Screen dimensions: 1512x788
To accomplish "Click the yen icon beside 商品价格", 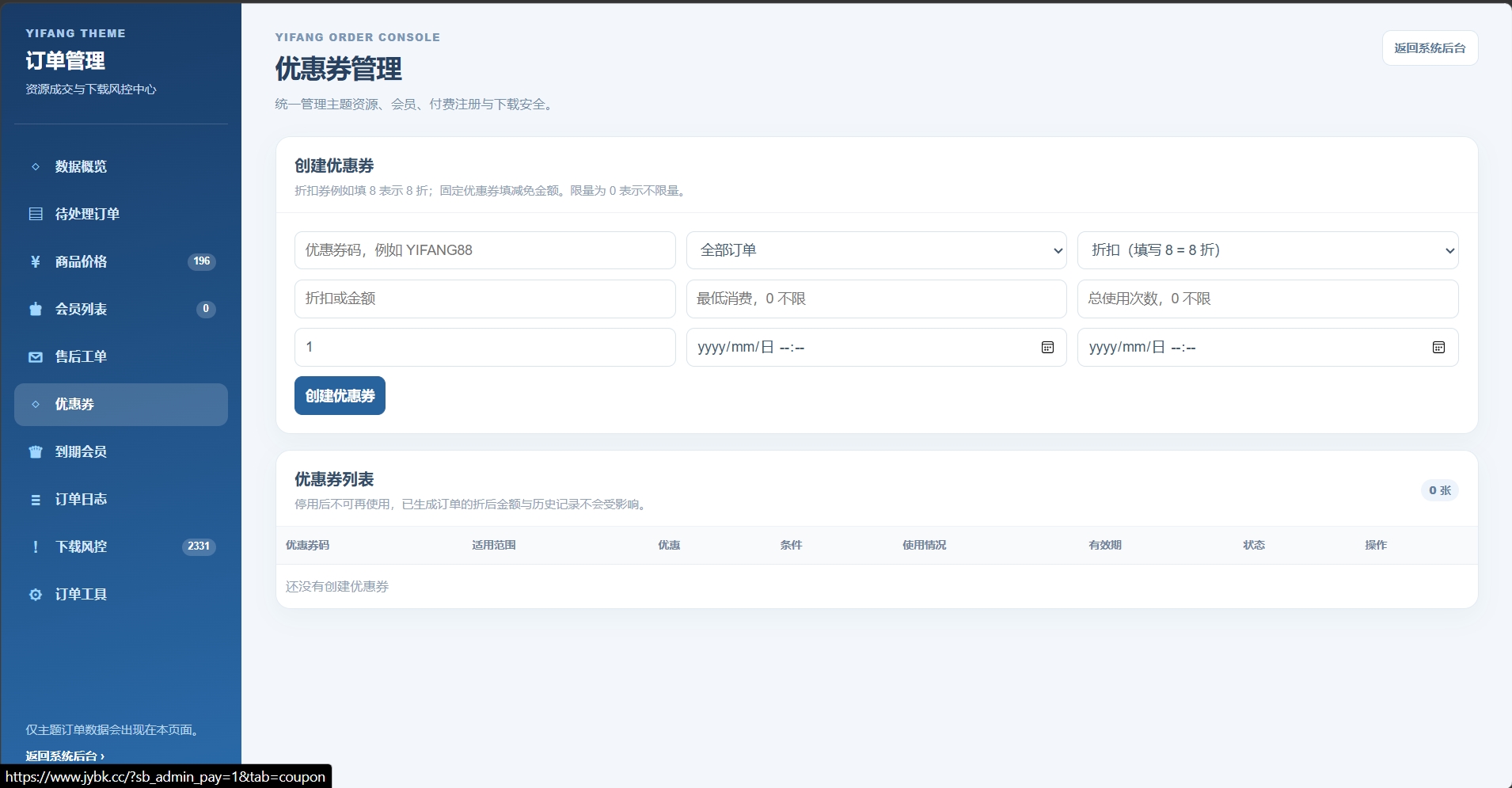I will pos(36,261).
